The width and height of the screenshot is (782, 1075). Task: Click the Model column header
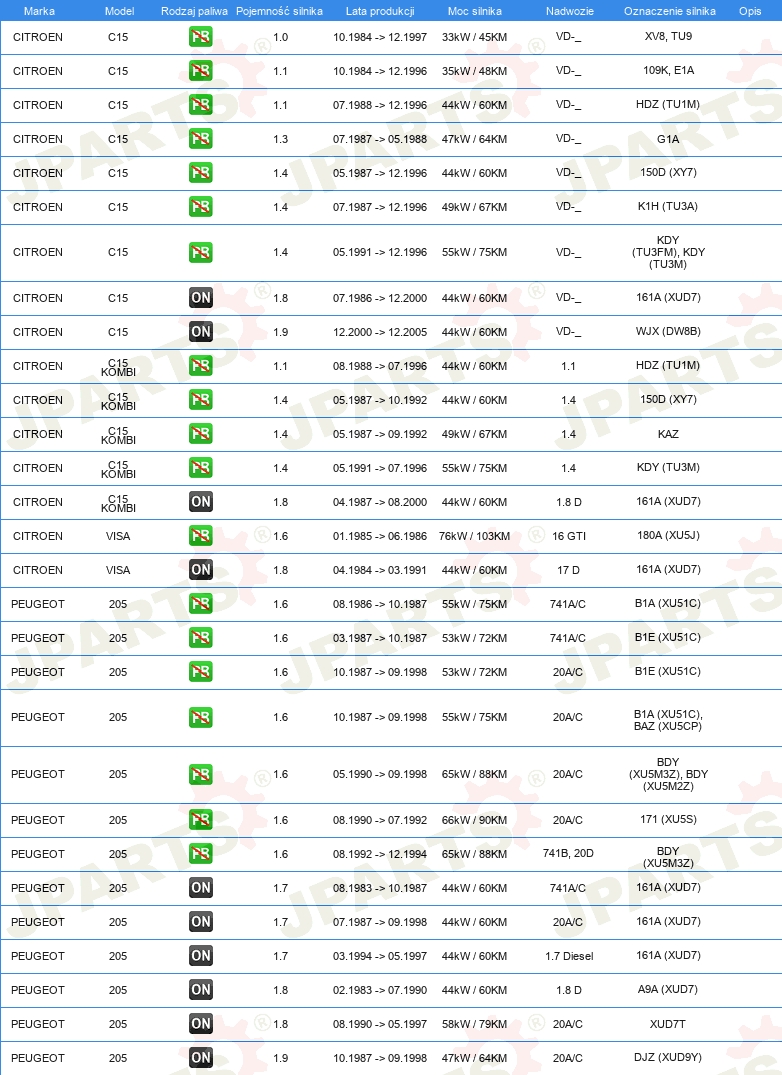pyautogui.click(x=119, y=11)
